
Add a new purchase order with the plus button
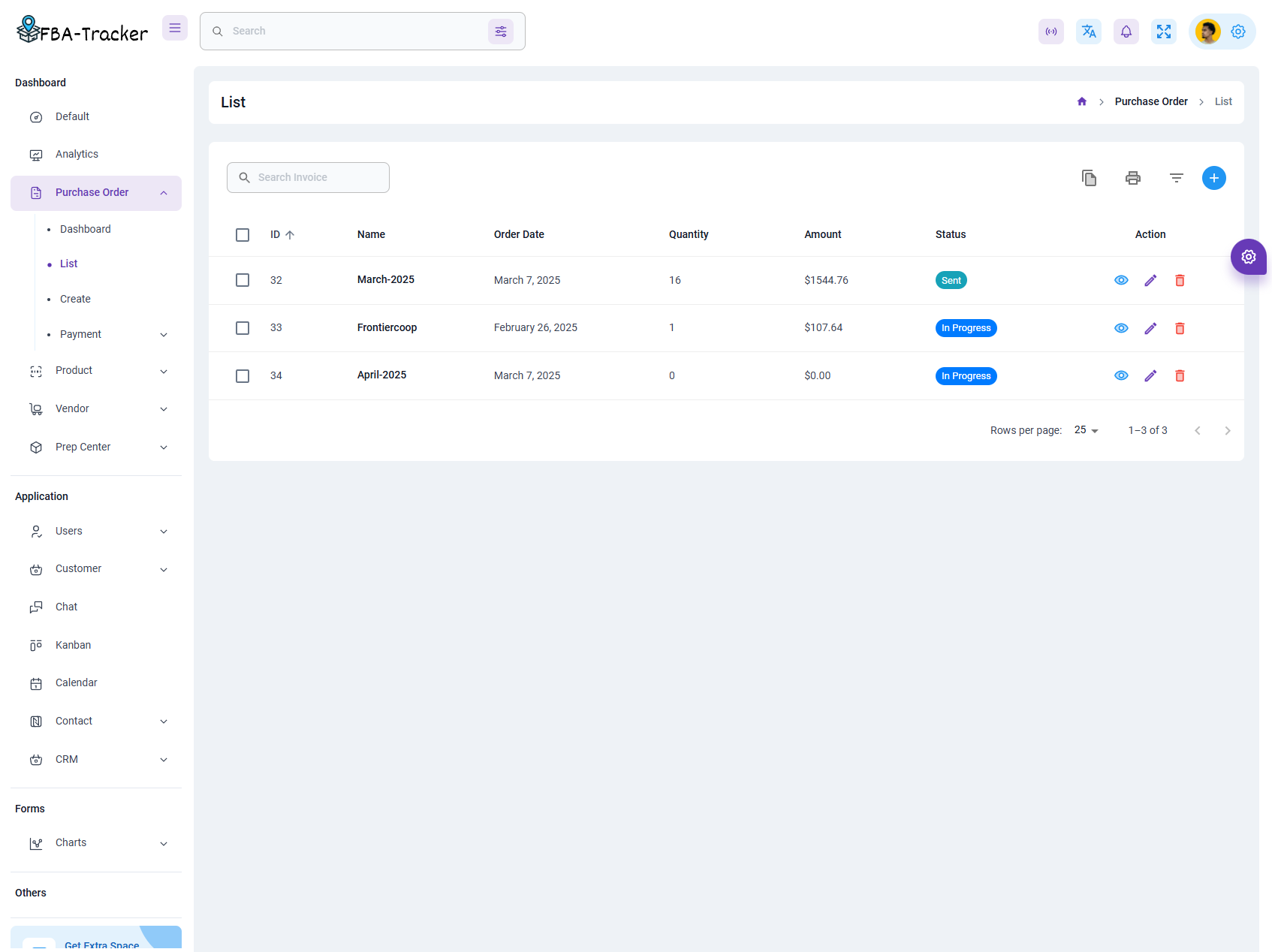point(1213,178)
